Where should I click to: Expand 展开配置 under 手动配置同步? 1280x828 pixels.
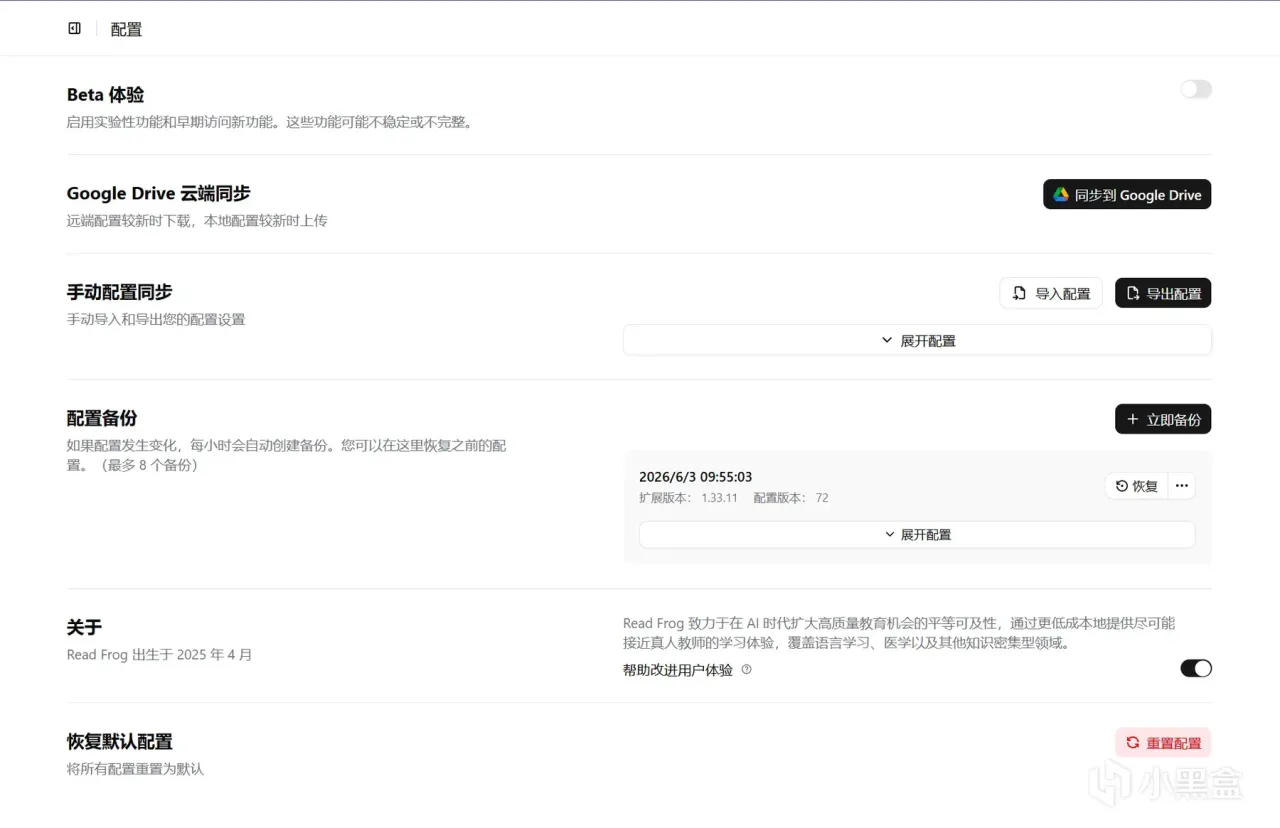(x=917, y=340)
